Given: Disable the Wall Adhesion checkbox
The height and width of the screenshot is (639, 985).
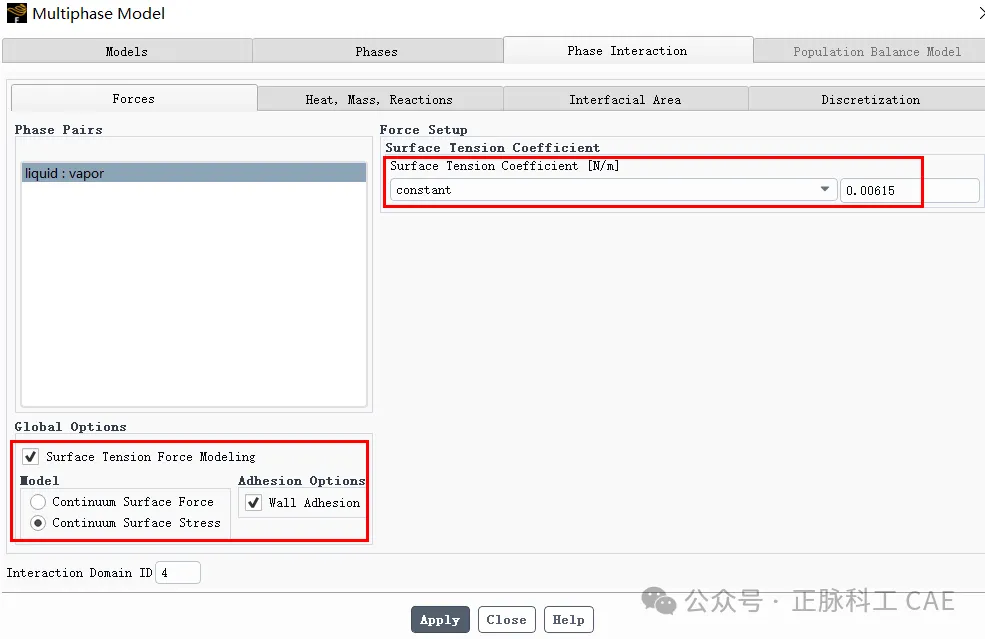Looking at the screenshot, I should coord(253,503).
